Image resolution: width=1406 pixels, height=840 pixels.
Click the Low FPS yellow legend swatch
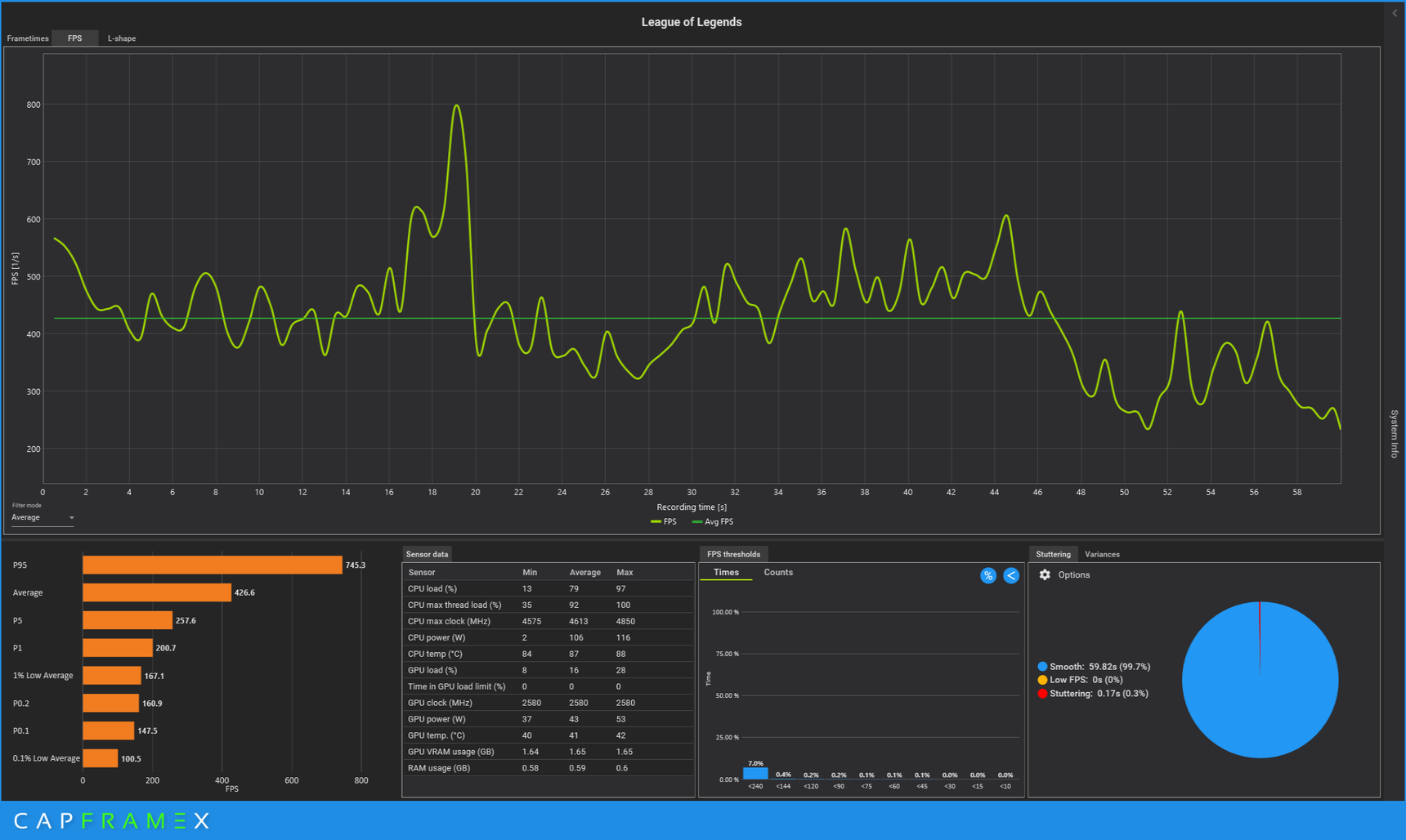click(1042, 680)
